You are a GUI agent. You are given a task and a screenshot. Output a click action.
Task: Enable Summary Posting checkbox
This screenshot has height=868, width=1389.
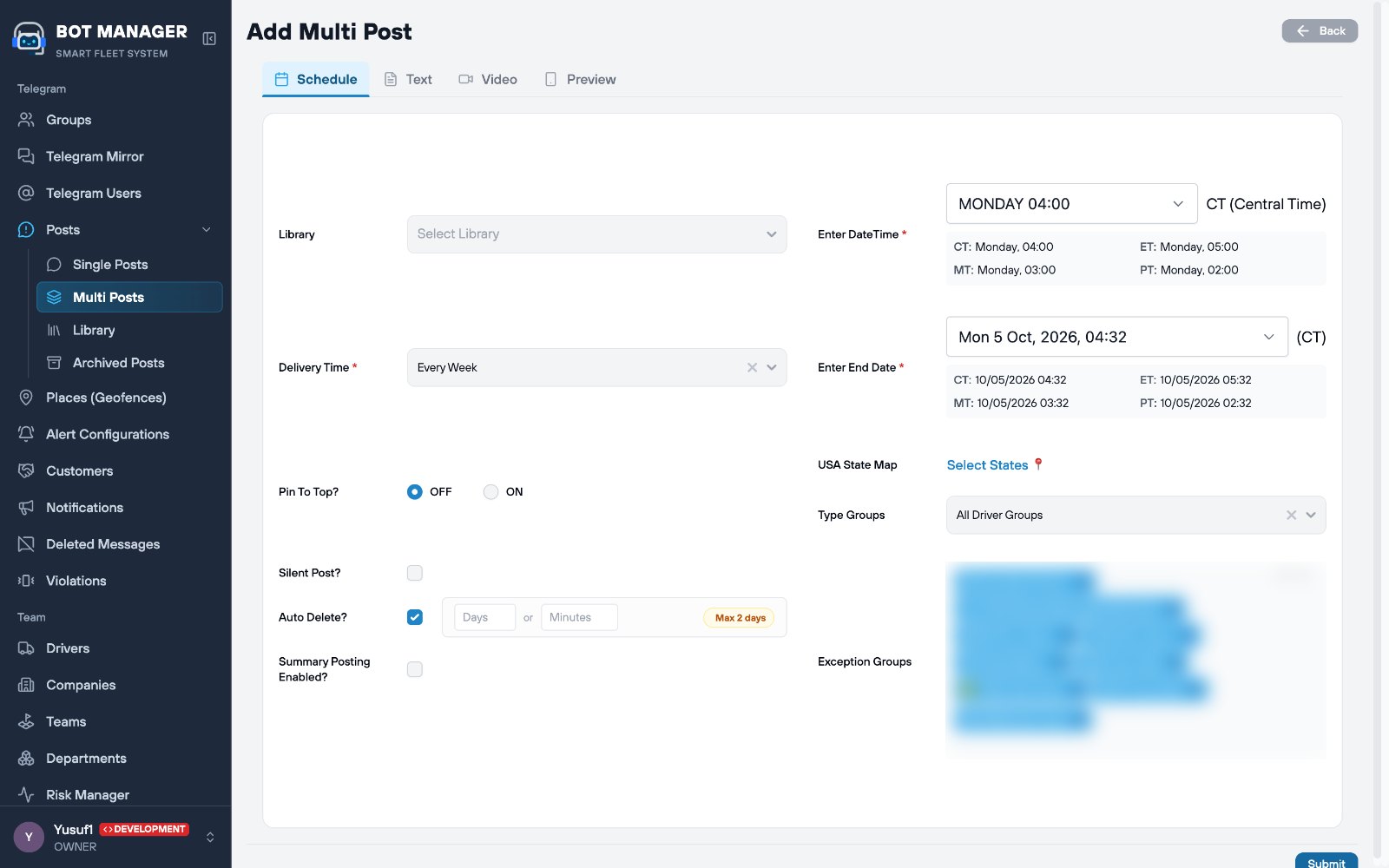coord(415,669)
